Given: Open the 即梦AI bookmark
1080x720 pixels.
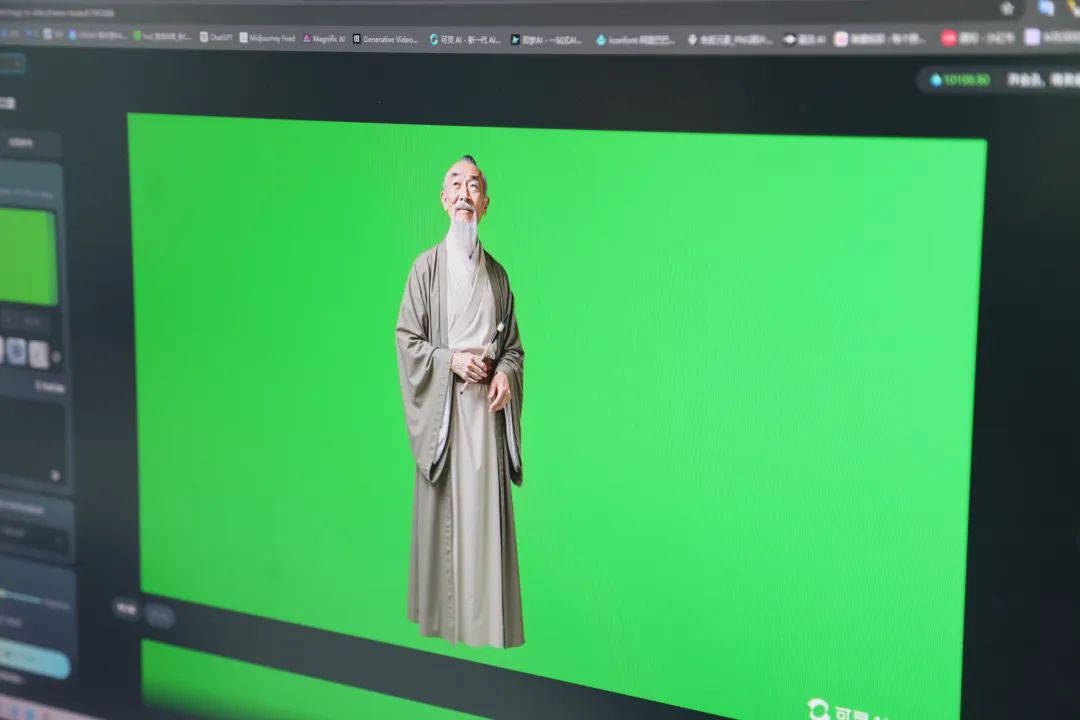Looking at the screenshot, I should point(546,40).
